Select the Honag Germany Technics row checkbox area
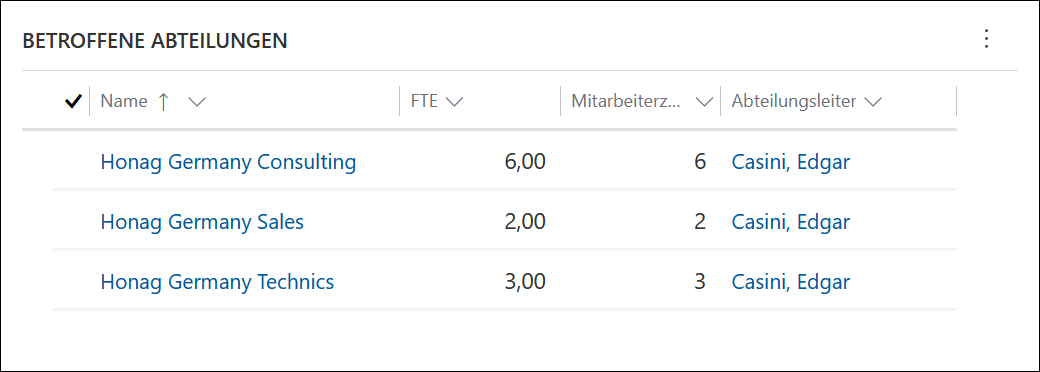 [x=73, y=282]
